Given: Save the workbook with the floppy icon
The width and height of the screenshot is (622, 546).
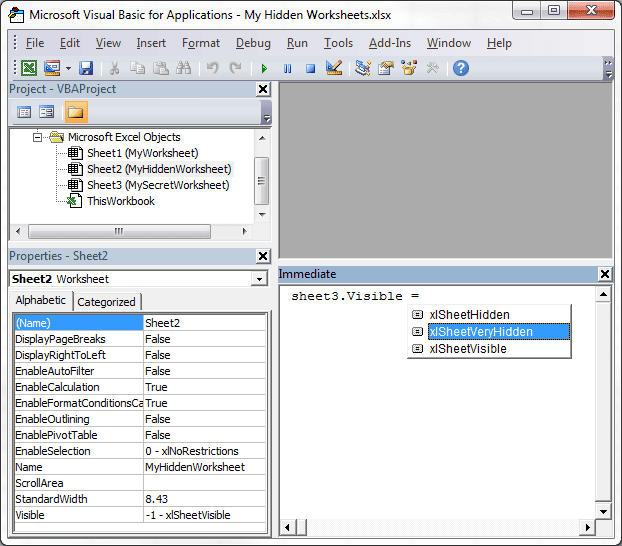Looking at the screenshot, I should click(x=86, y=68).
